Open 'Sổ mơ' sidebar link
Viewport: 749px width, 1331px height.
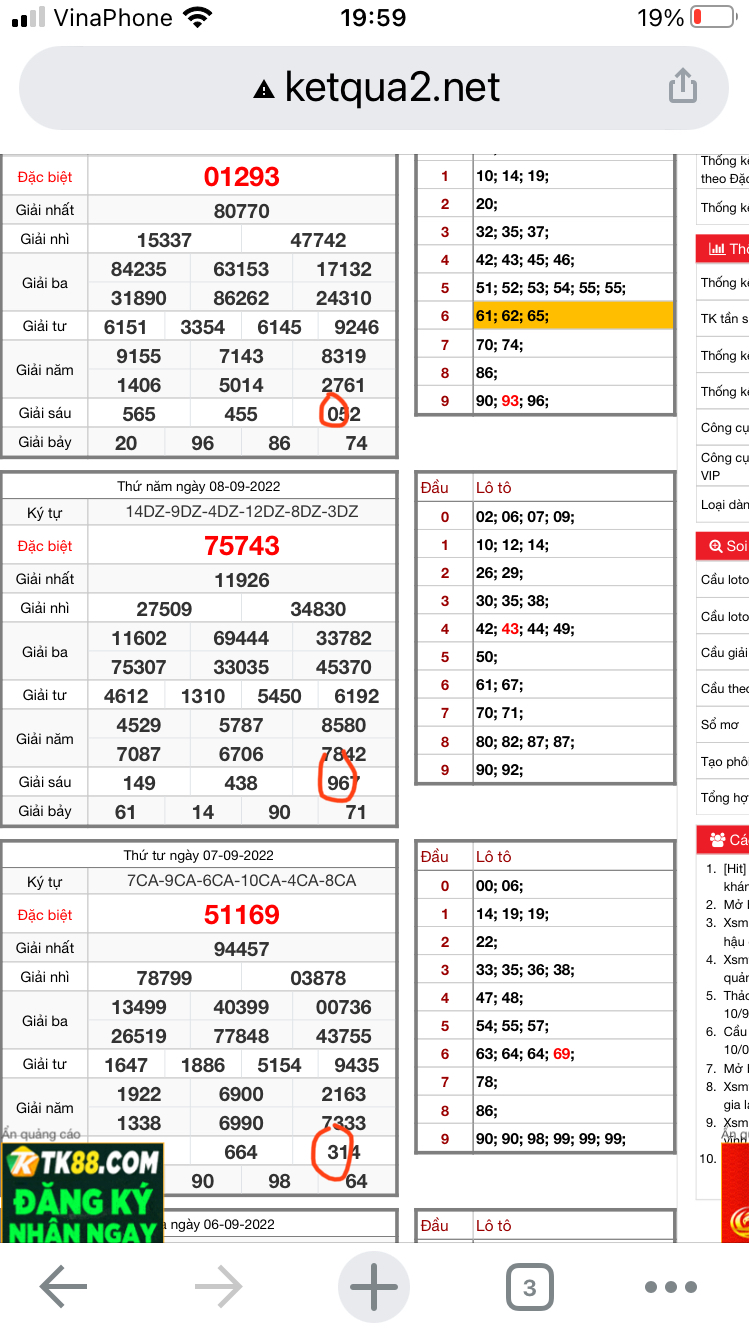click(x=720, y=725)
